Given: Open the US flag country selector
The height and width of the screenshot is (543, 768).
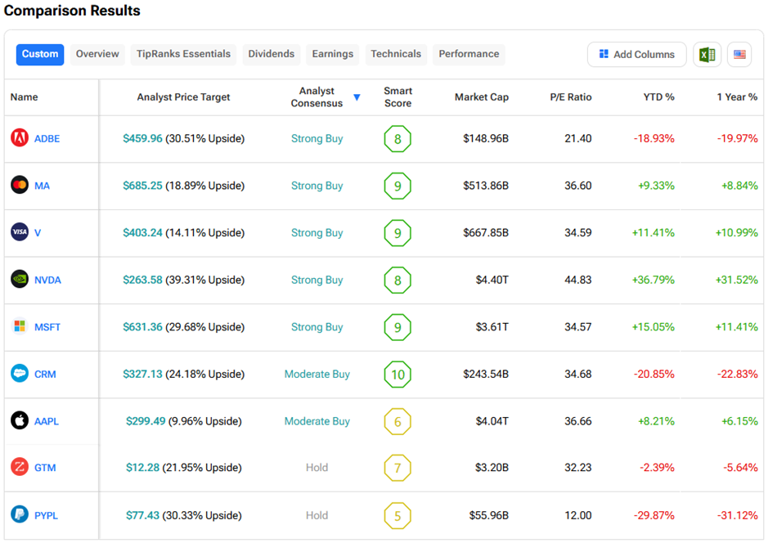Looking at the screenshot, I should (x=739, y=54).
